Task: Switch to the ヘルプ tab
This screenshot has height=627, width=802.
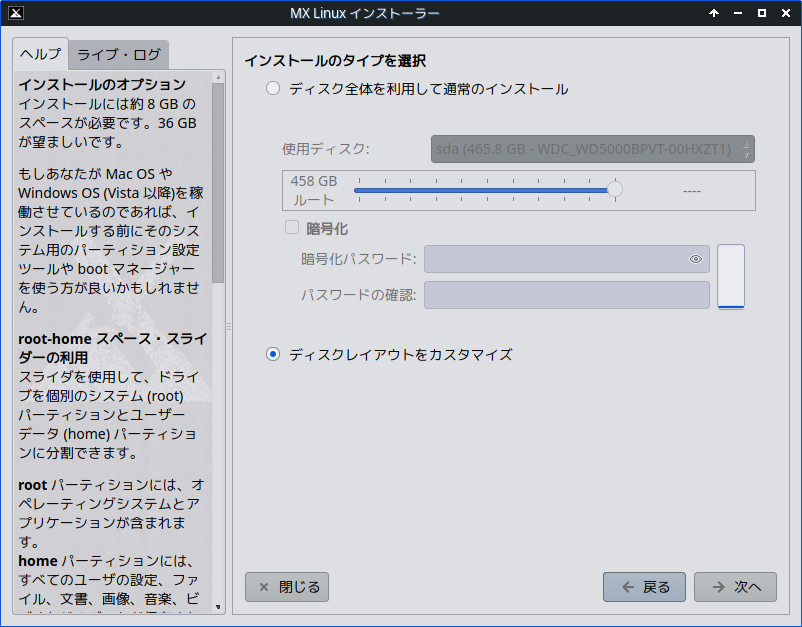Action: tap(41, 54)
